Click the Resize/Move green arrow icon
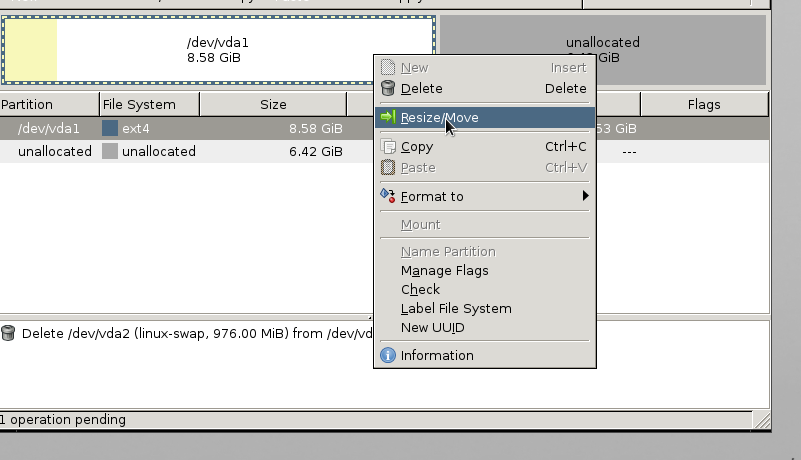 coord(388,117)
